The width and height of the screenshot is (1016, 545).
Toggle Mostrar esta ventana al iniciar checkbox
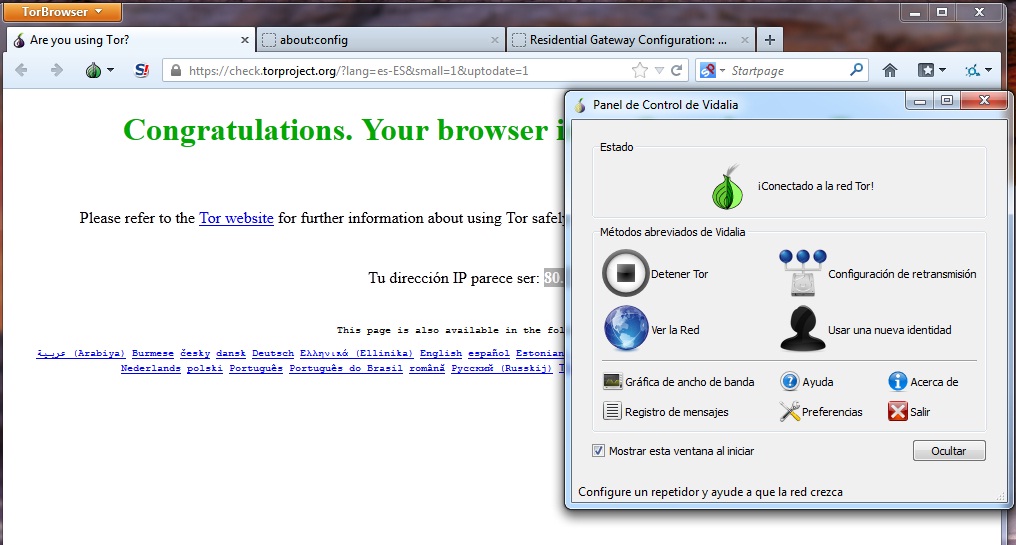point(598,450)
